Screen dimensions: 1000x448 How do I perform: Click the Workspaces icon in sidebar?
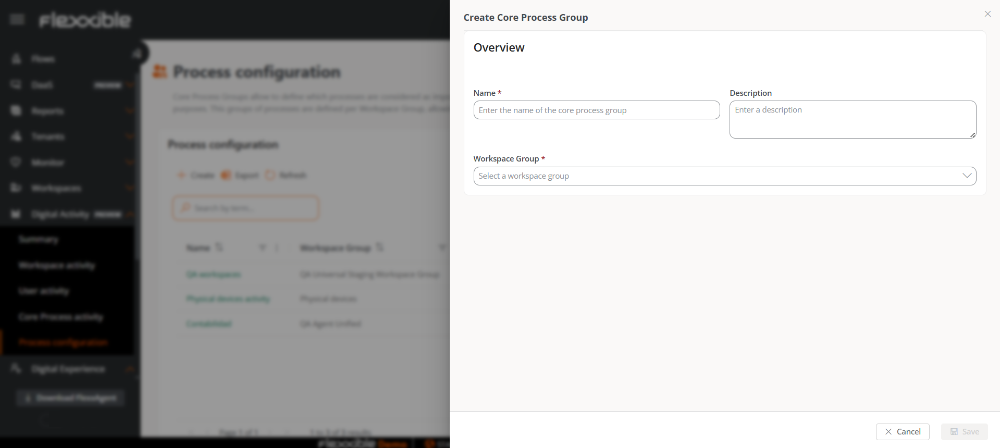pyautogui.click(x=17, y=188)
